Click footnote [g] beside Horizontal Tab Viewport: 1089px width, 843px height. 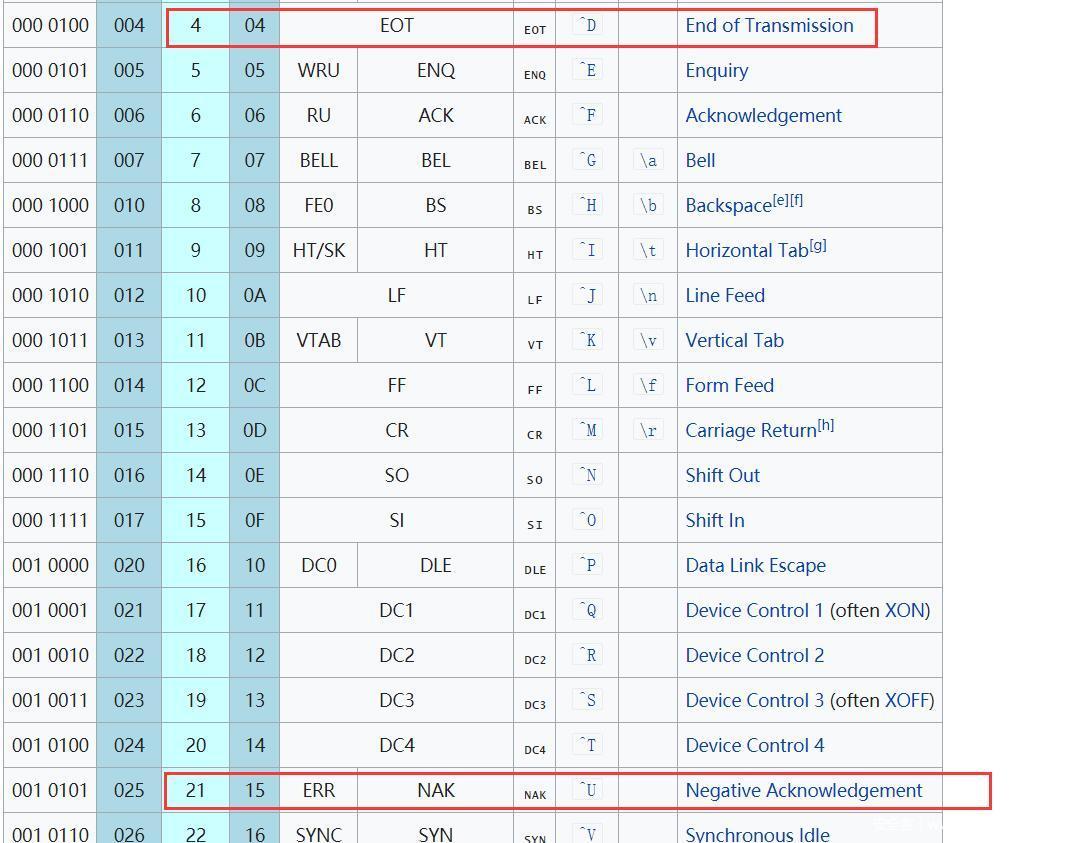(x=818, y=245)
